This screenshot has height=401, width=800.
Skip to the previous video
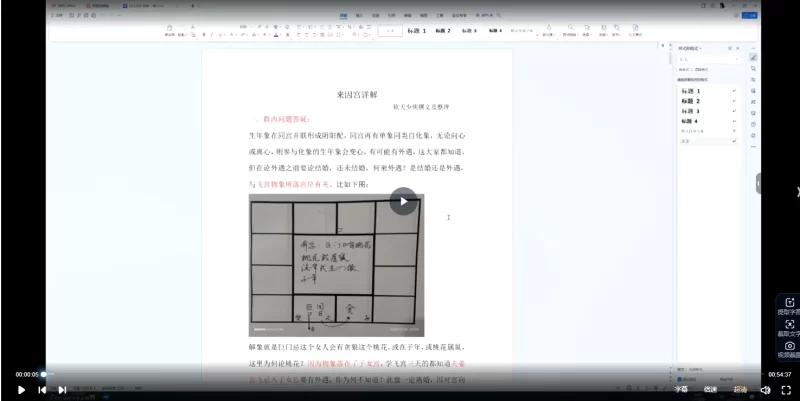point(42,390)
